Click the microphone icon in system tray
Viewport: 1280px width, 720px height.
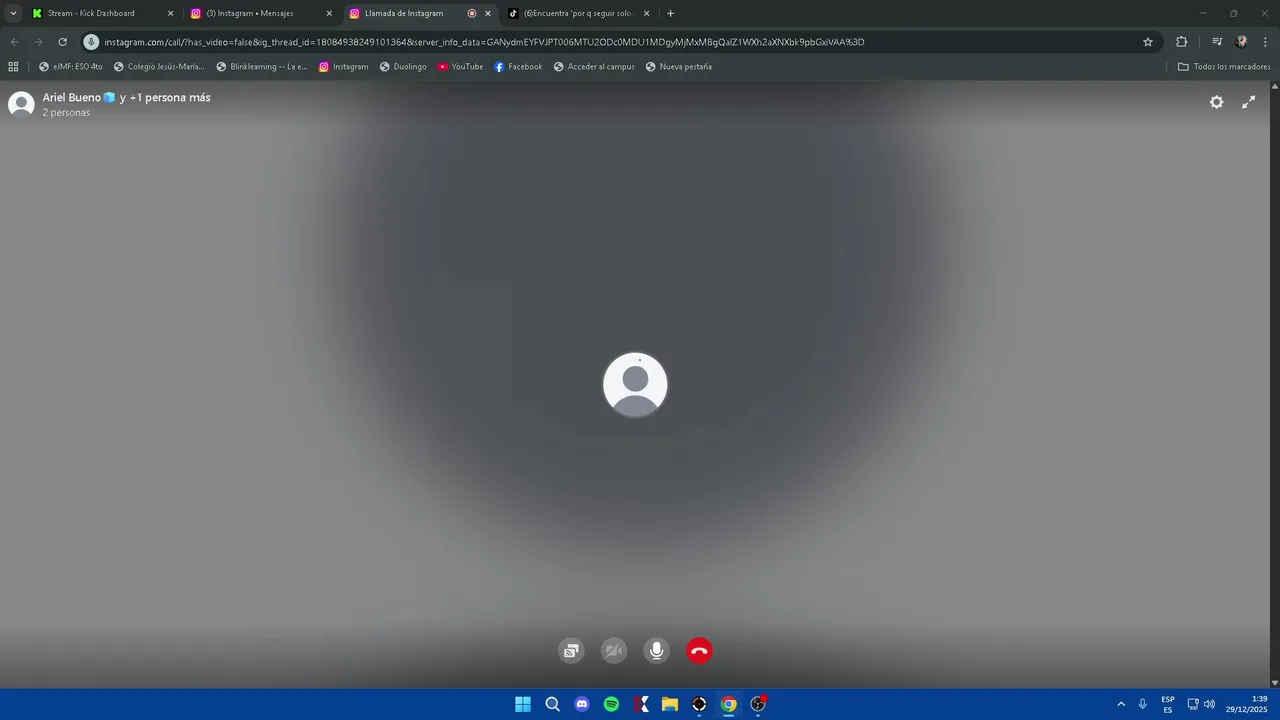pos(1142,704)
